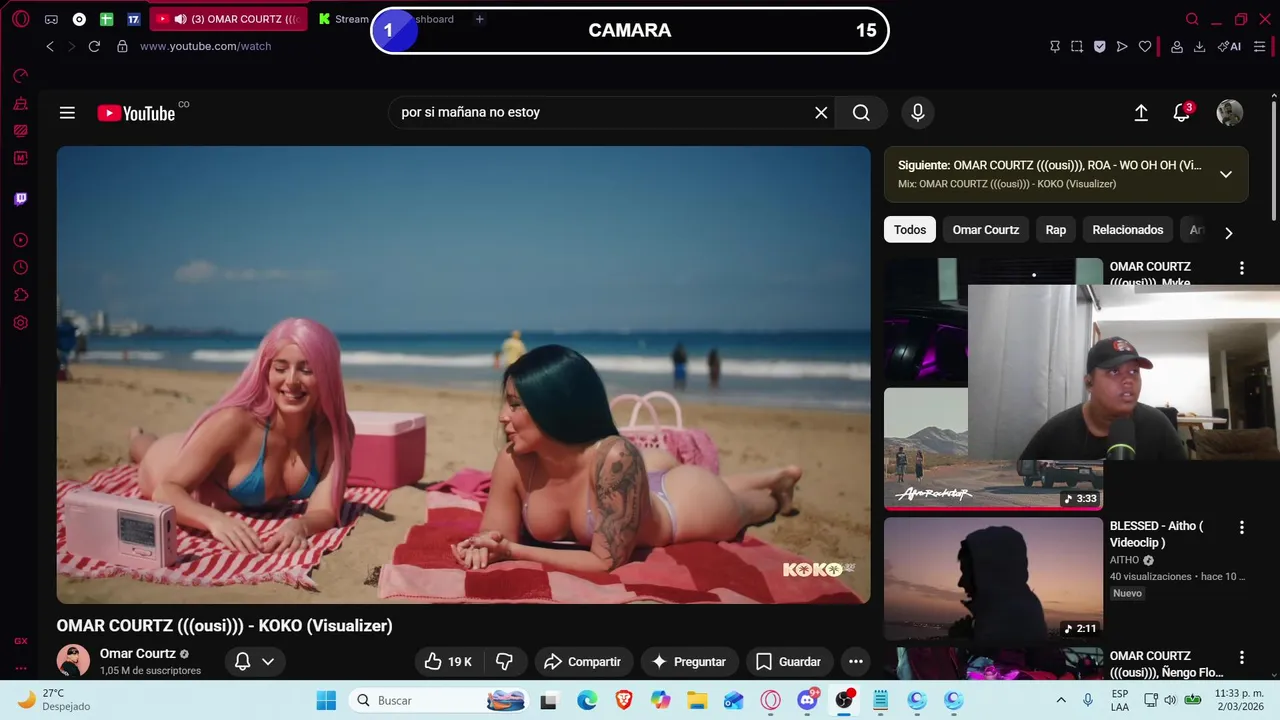
Task: Open the Omar Courtz channel name link
Action: (138, 654)
